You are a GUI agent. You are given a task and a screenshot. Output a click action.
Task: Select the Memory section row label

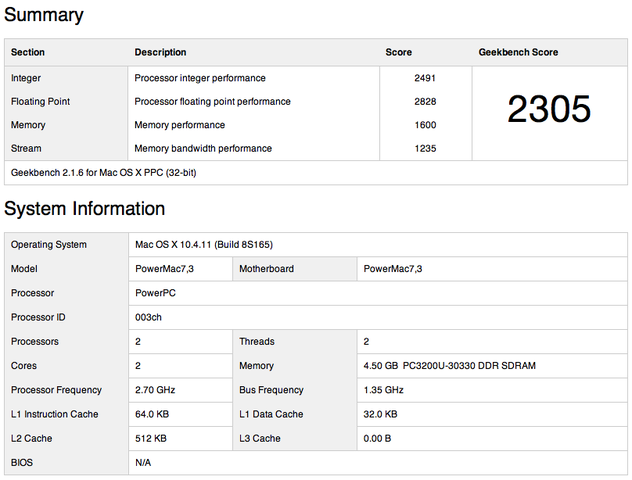click(x=28, y=125)
